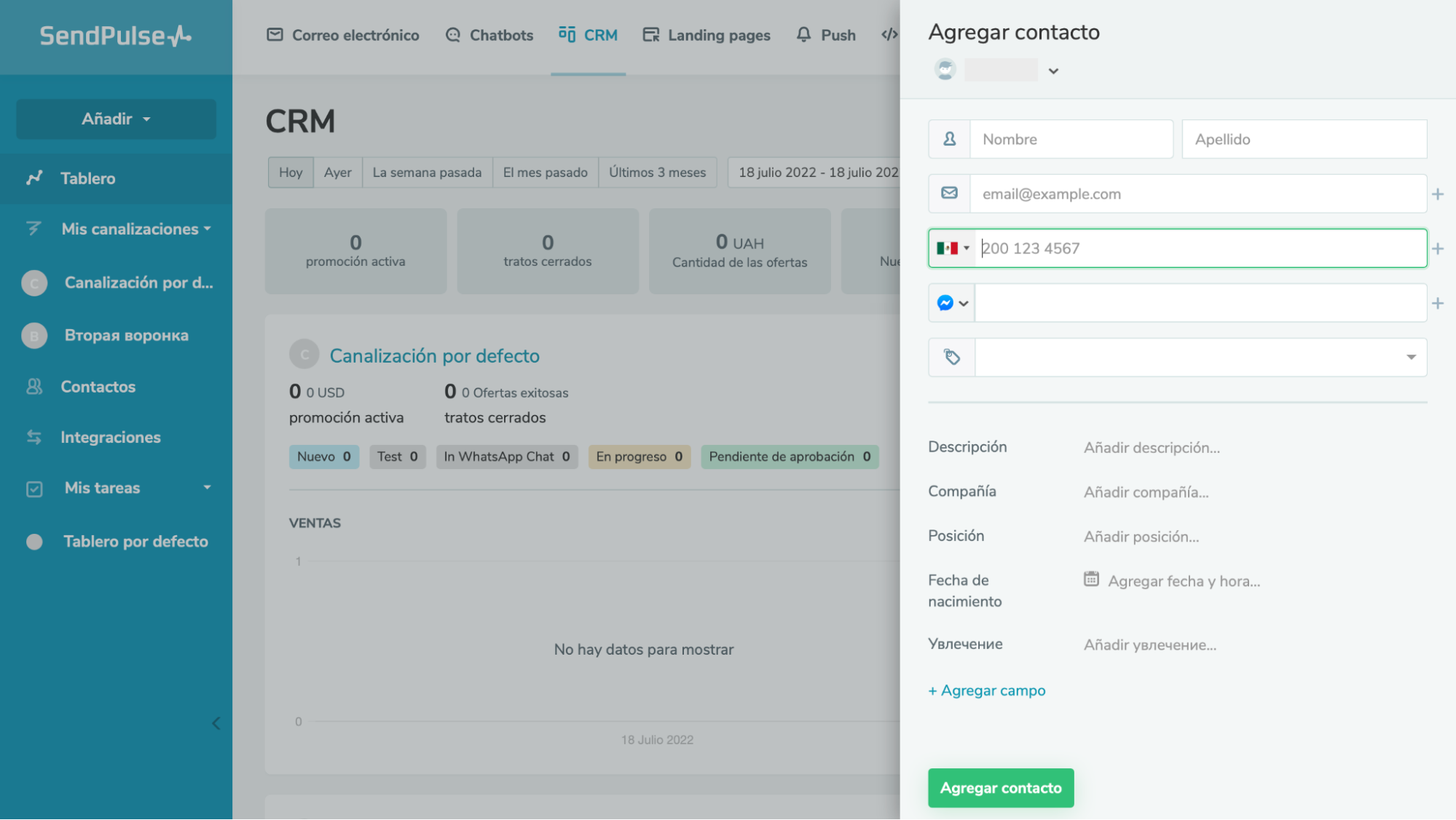1456x820 pixels.
Task: Click the Nombre input field
Action: coord(1071,139)
